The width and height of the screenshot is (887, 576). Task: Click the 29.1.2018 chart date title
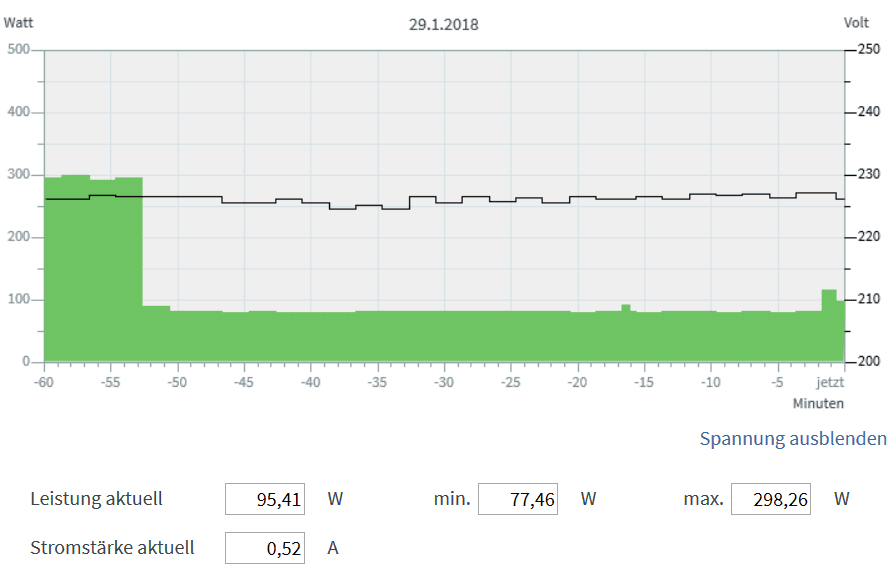(443, 24)
